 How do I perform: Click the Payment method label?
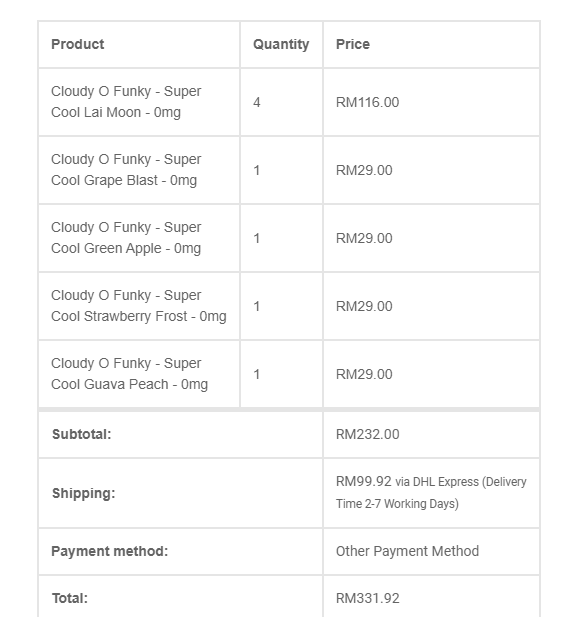point(110,551)
